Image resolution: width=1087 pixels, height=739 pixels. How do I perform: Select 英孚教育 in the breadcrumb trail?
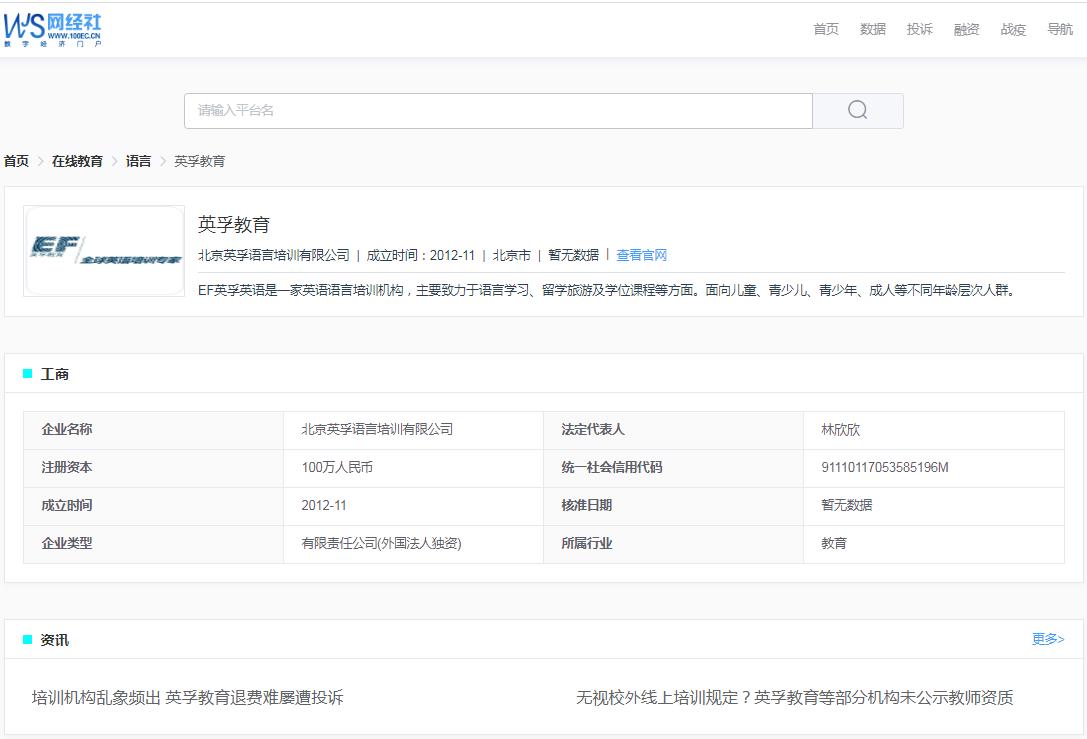click(200, 160)
